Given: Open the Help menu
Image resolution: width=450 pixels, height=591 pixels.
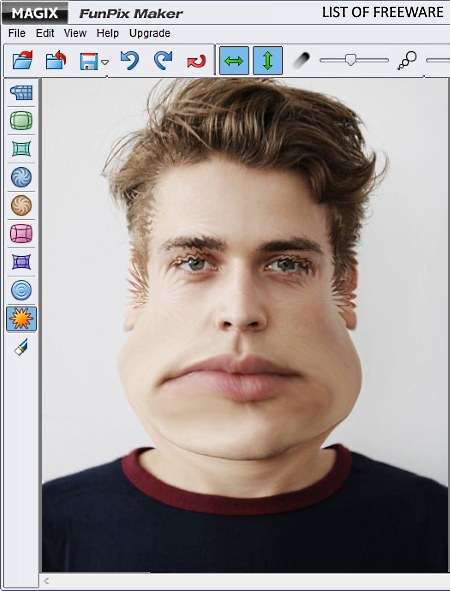Looking at the screenshot, I should [x=107, y=33].
